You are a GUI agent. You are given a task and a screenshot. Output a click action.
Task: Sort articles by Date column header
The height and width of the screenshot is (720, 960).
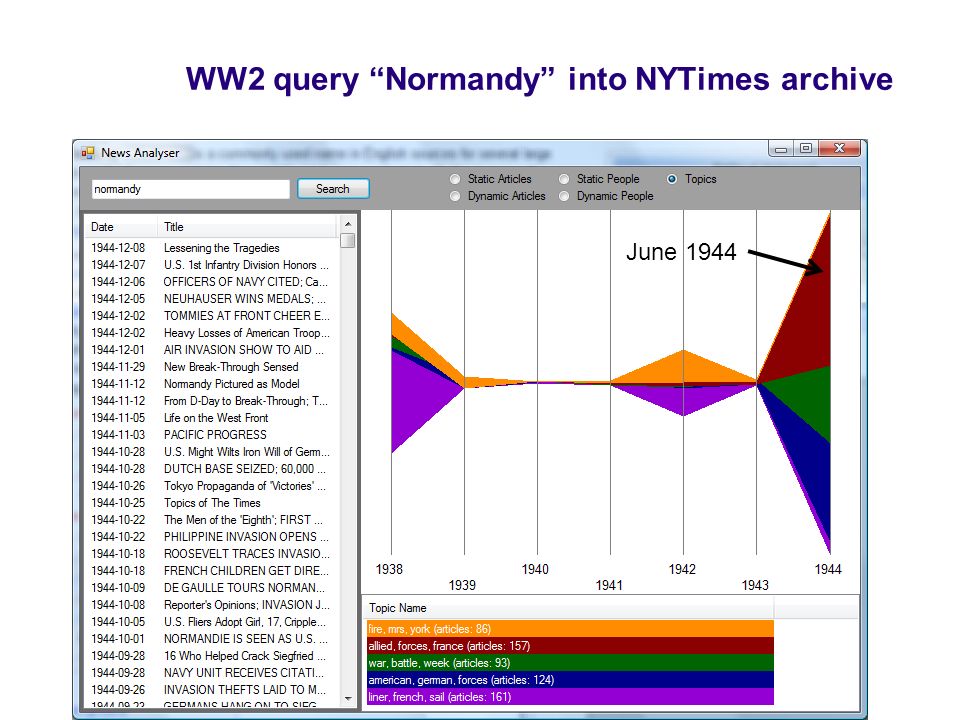[121, 227]
